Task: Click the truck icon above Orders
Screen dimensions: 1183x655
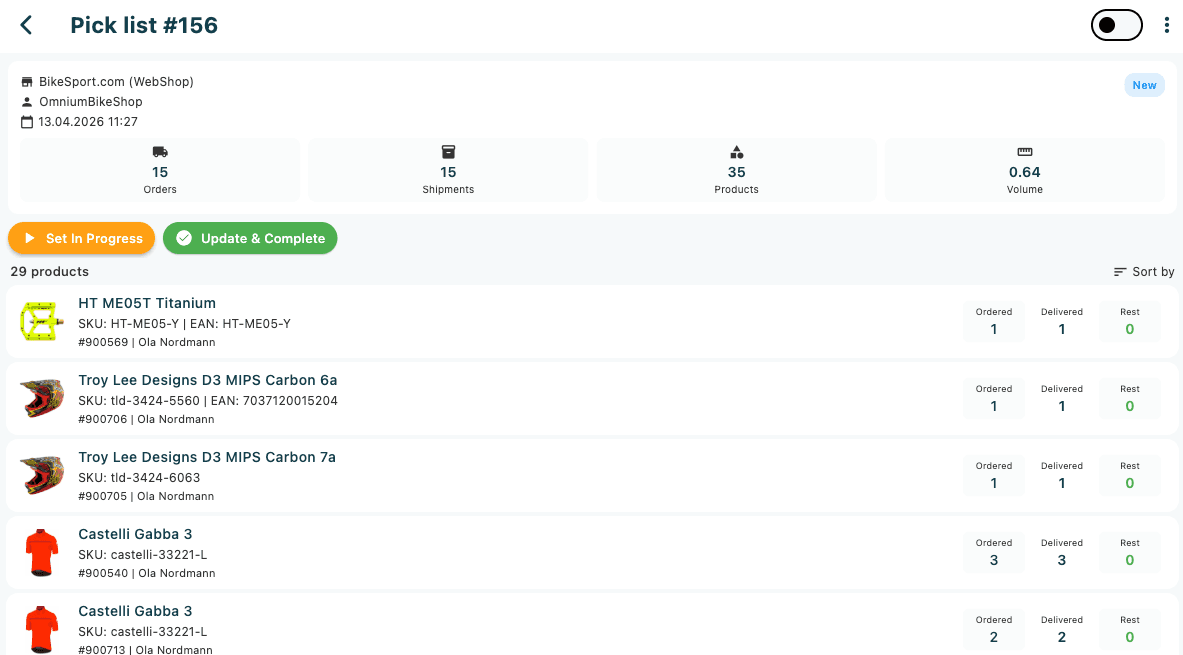Action: pyautogui.click(x=160, y=152)
